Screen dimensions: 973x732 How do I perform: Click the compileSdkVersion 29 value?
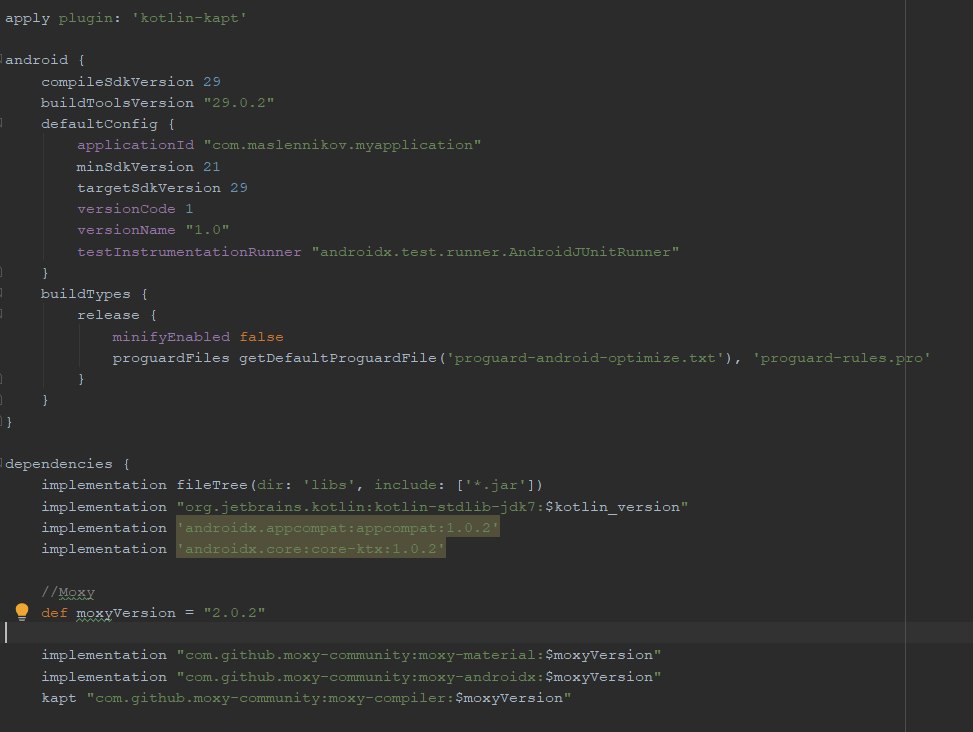212,82
